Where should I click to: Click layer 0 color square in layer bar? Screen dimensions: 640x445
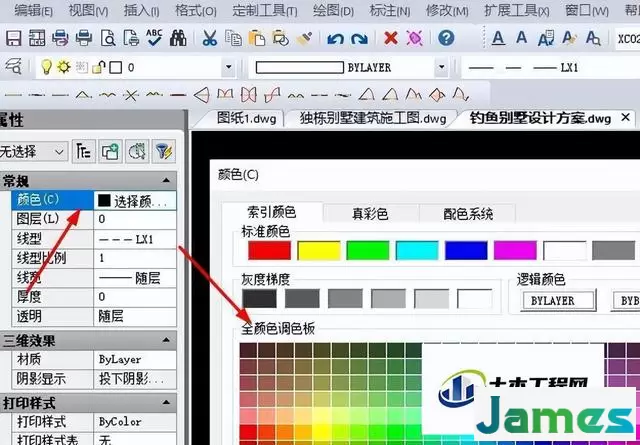click(x=116, y=67)
